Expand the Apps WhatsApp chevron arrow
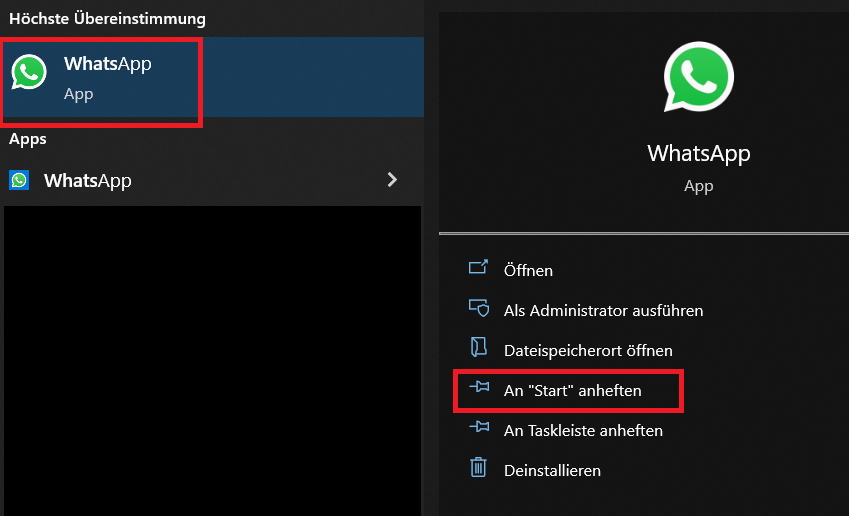The width and height of the screenshot is (849, 516). [393, 180]
